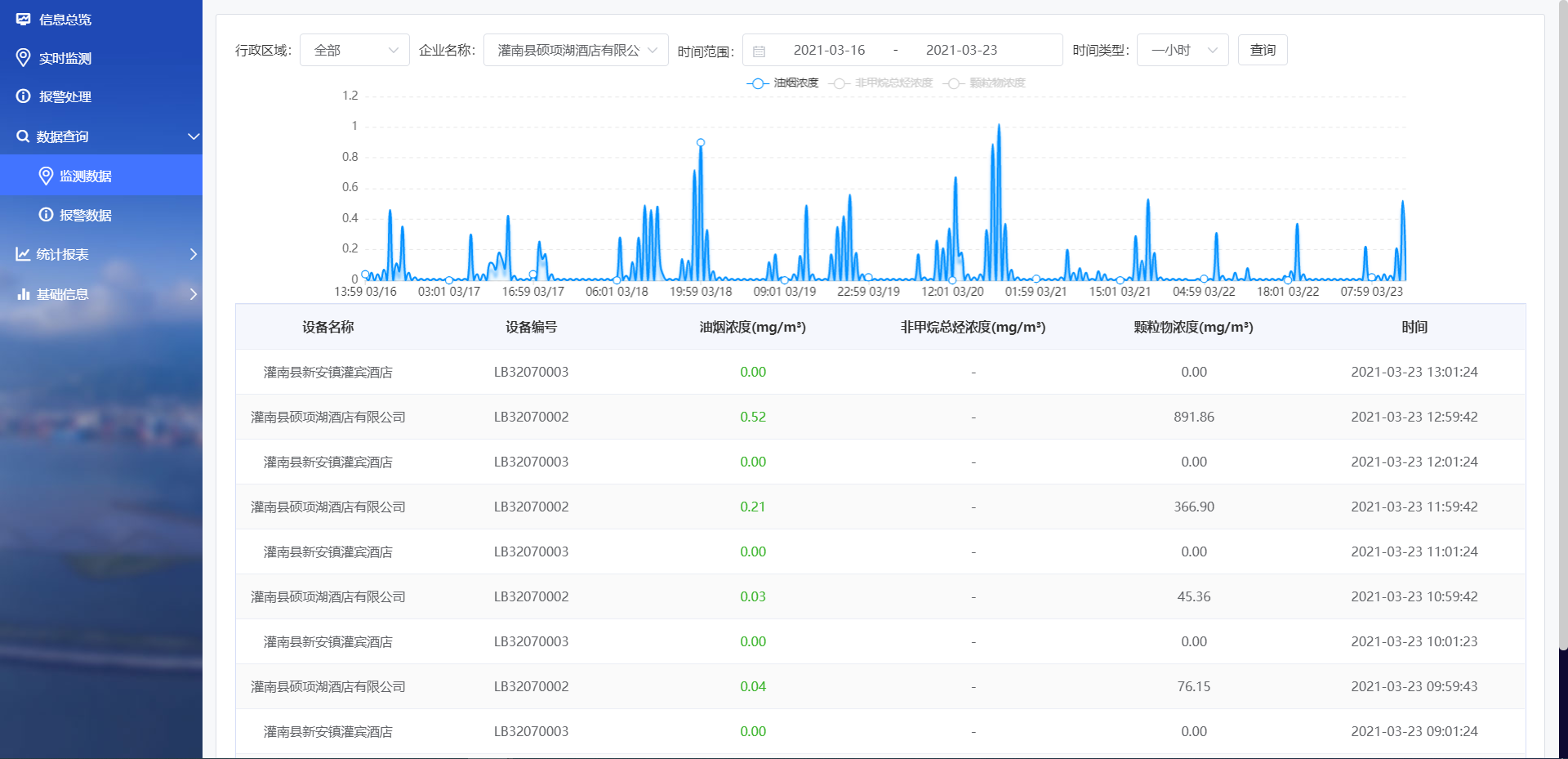Click the peak data point marker near 19:59 03/18
1568x759 pixels.
coord(701,142)
